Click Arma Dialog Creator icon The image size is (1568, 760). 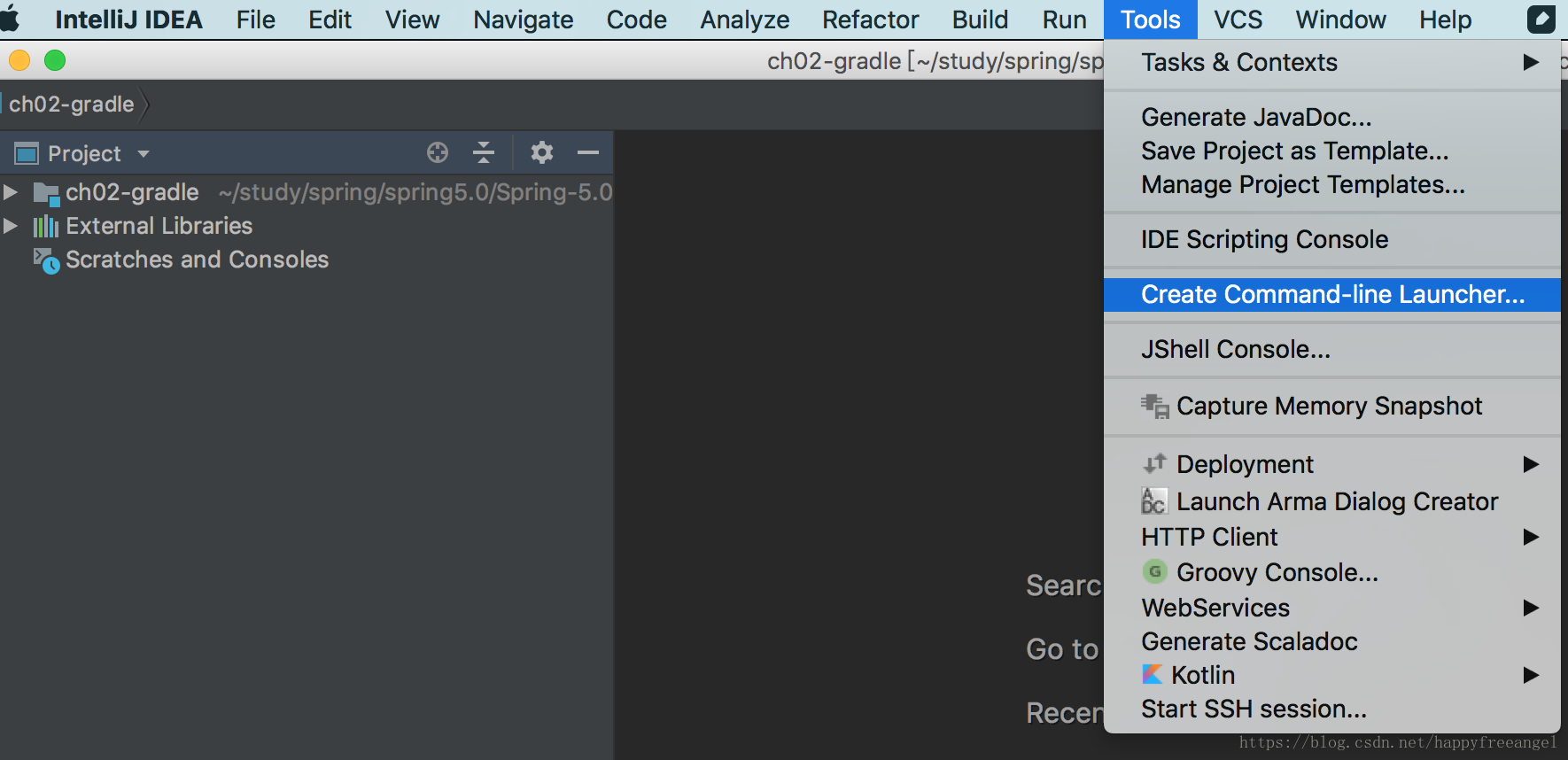tap(1153, 500)
